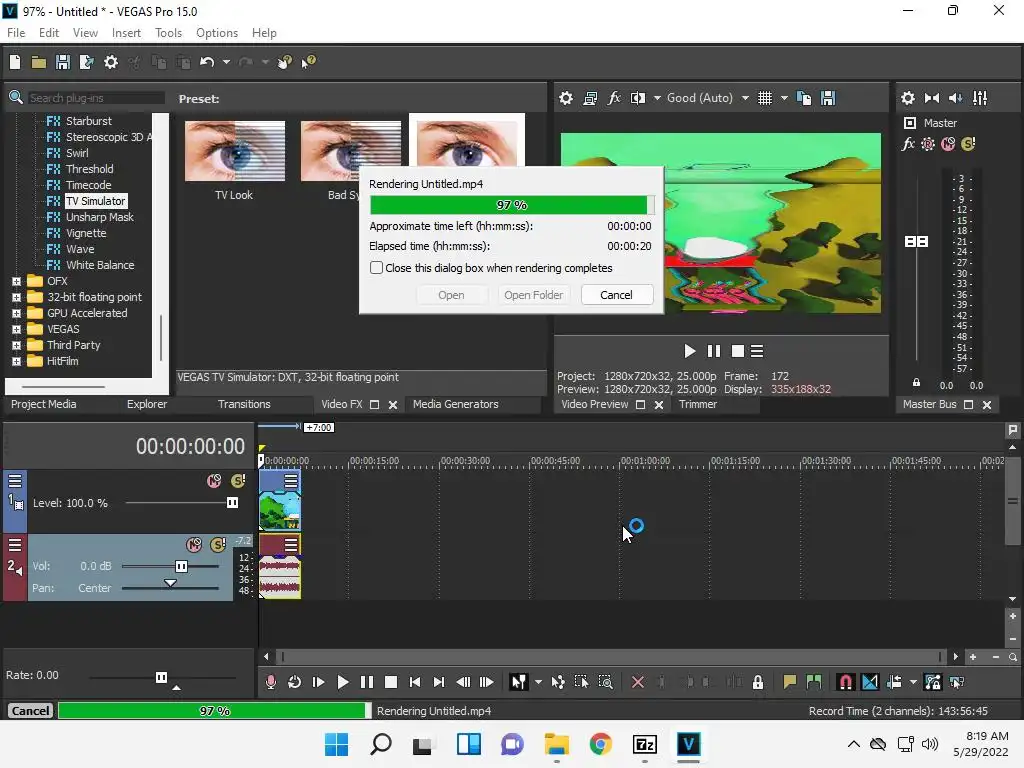The width and height of the screenshot is (1024, 768).
Task: Click Cancel button in the status bar
Action: [x=30, y=711]
